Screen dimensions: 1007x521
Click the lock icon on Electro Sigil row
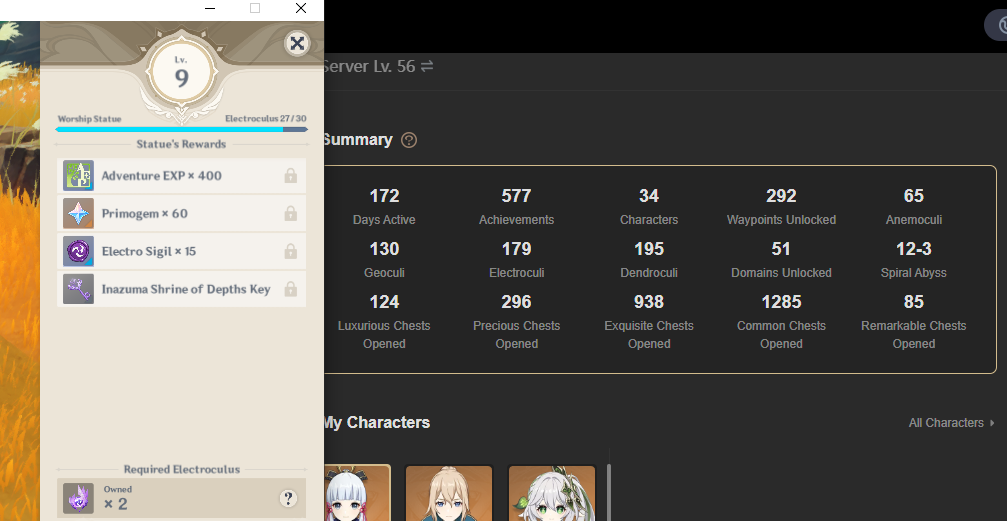click(290, 252)
